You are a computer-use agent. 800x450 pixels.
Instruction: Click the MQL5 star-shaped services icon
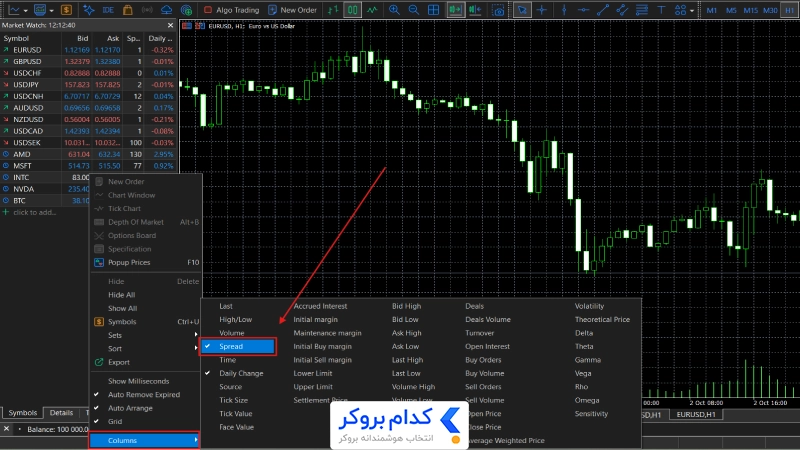coord(89,10)
